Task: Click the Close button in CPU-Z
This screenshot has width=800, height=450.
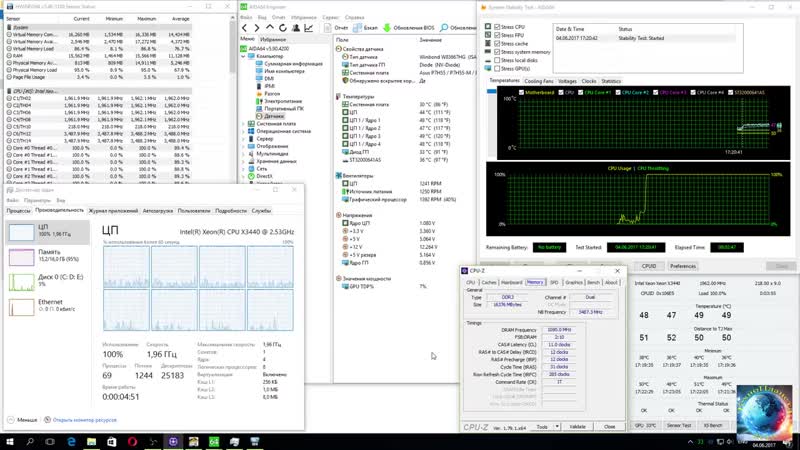Action: tap(609, 427)
